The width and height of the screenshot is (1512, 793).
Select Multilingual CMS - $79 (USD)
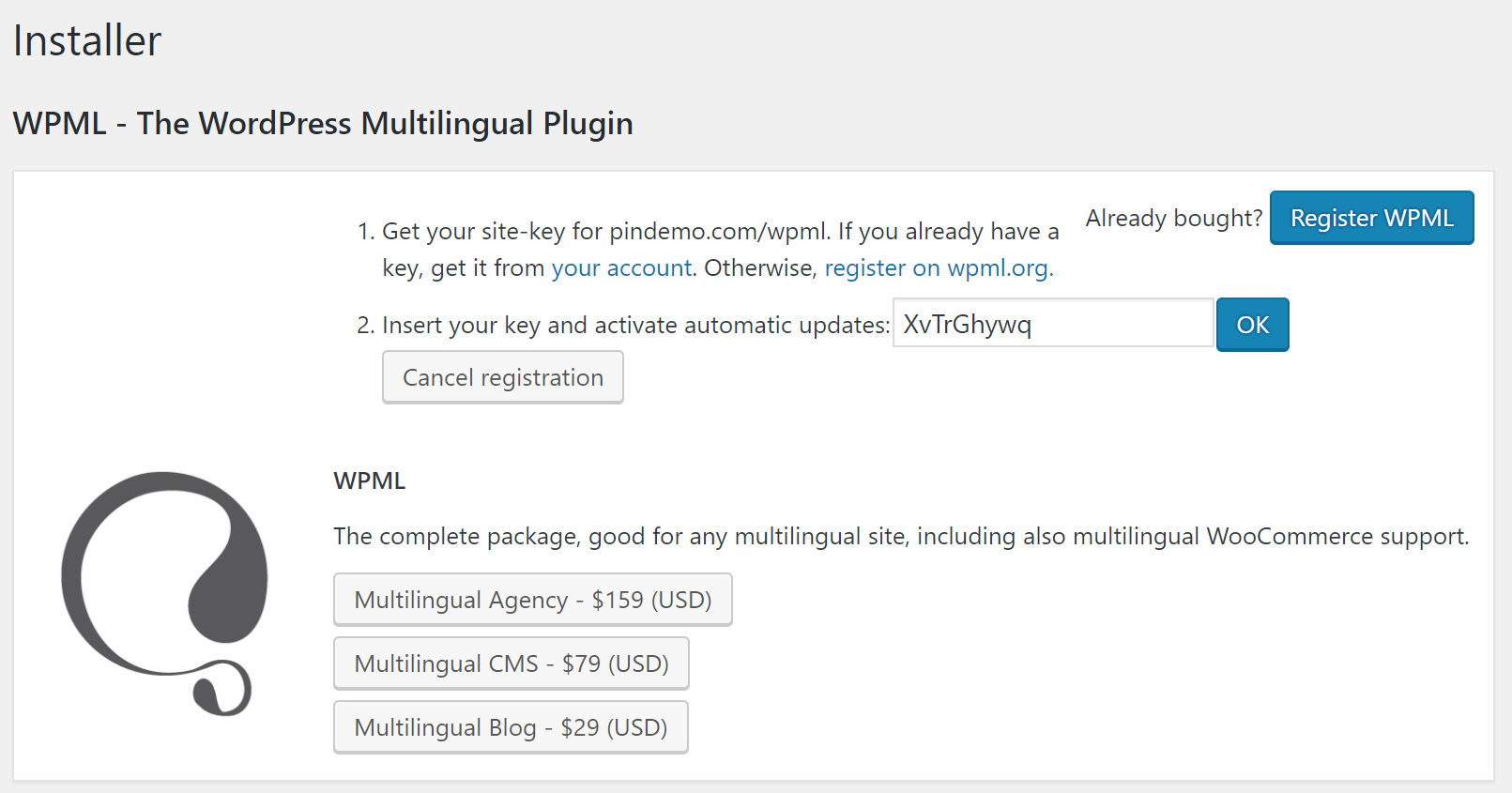tap(511, 663)
